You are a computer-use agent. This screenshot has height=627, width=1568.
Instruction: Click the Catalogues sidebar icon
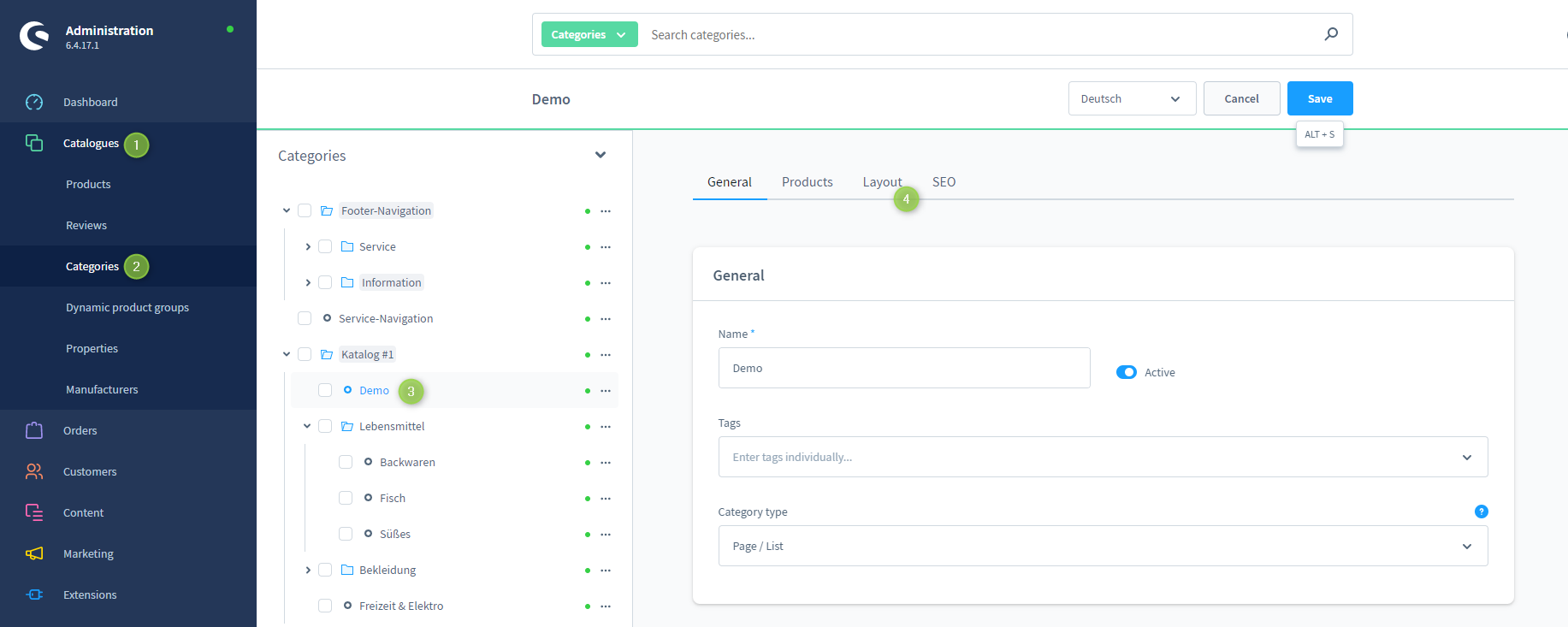tap(34, 143)
